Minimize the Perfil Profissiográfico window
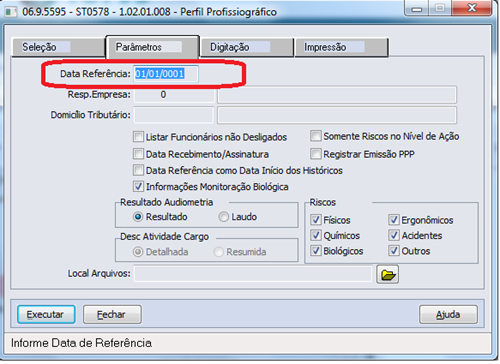Image resolution: width=500 pixels, height=364 pixels. pyautogui.click(x=416, y=8)
